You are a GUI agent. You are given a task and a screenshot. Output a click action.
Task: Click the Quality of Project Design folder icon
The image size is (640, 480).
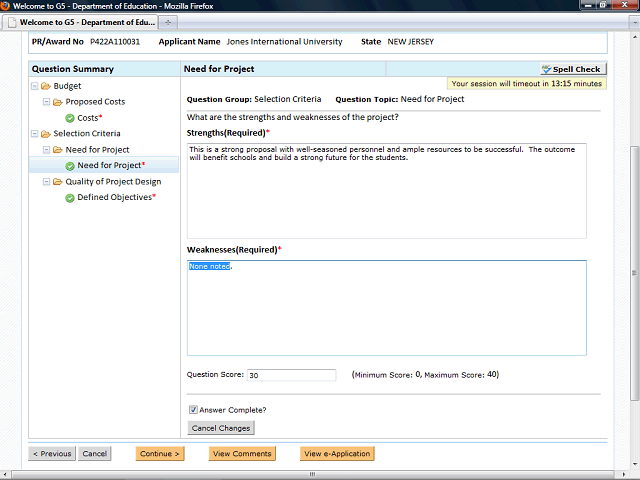tap(58, 181)
